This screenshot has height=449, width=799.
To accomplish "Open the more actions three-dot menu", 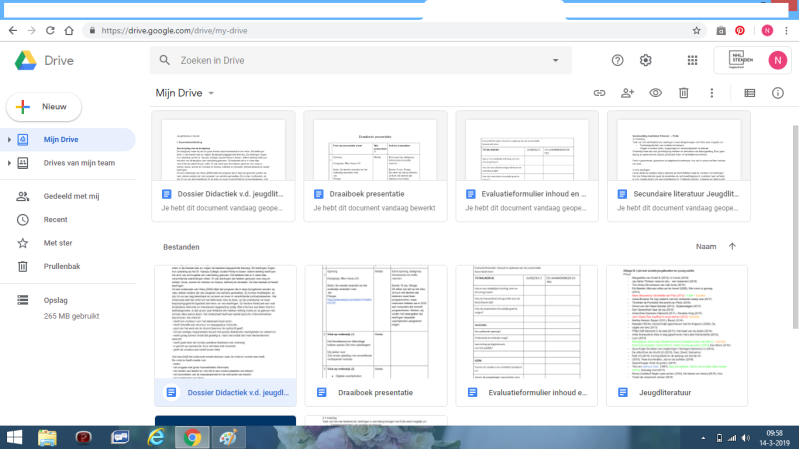I will pyautogui.click(x=712, y=93).
